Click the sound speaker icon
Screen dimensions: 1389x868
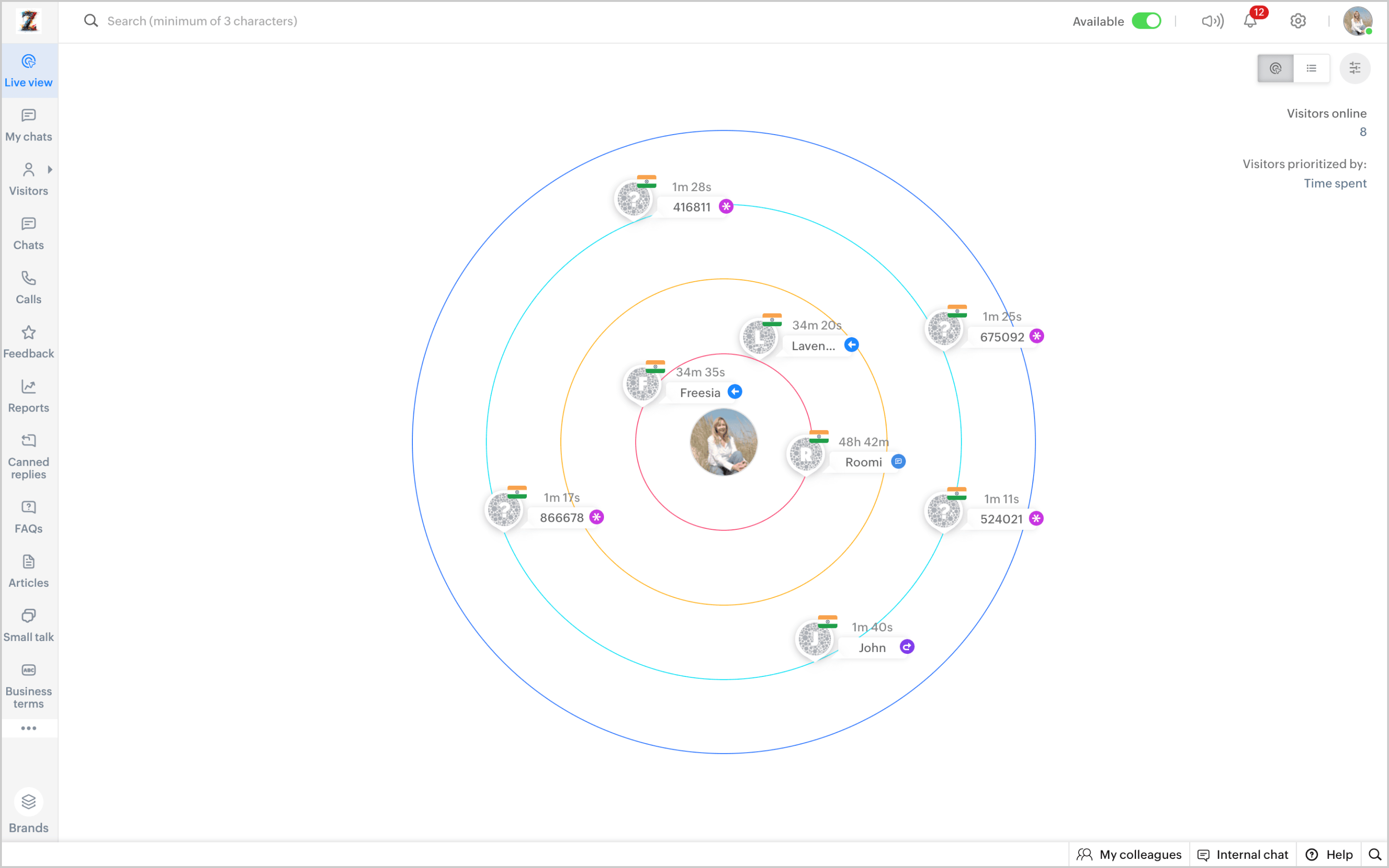click(1212, 21)
